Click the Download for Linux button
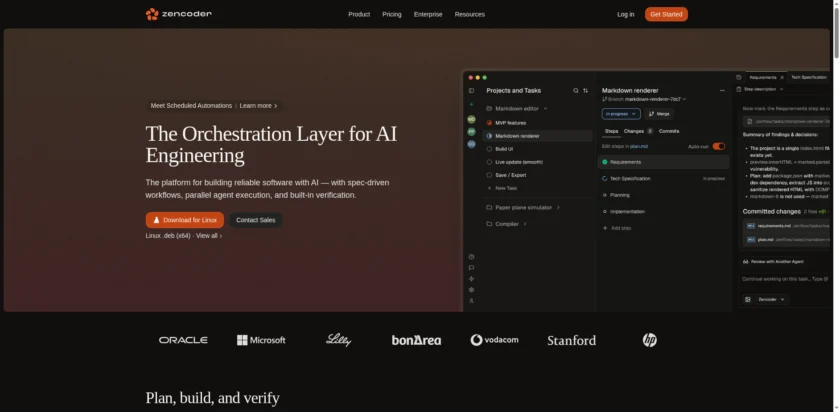The width and height of the screenshot is (840, 412). coord(185,220)
